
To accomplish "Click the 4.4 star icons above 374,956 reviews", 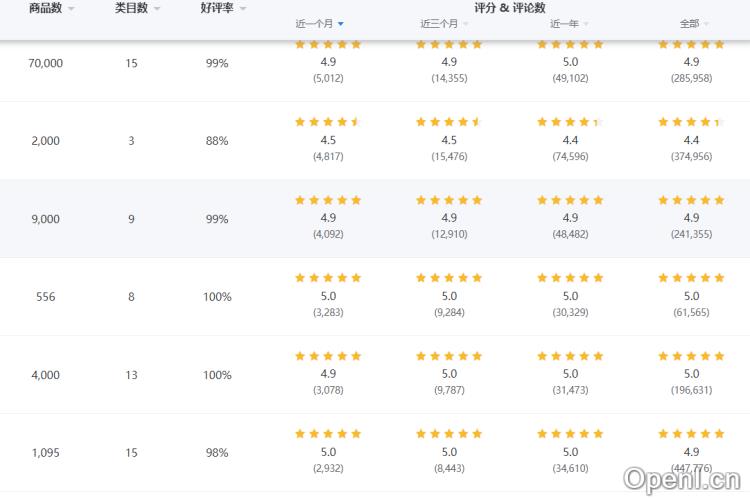I will coord(691,122).
